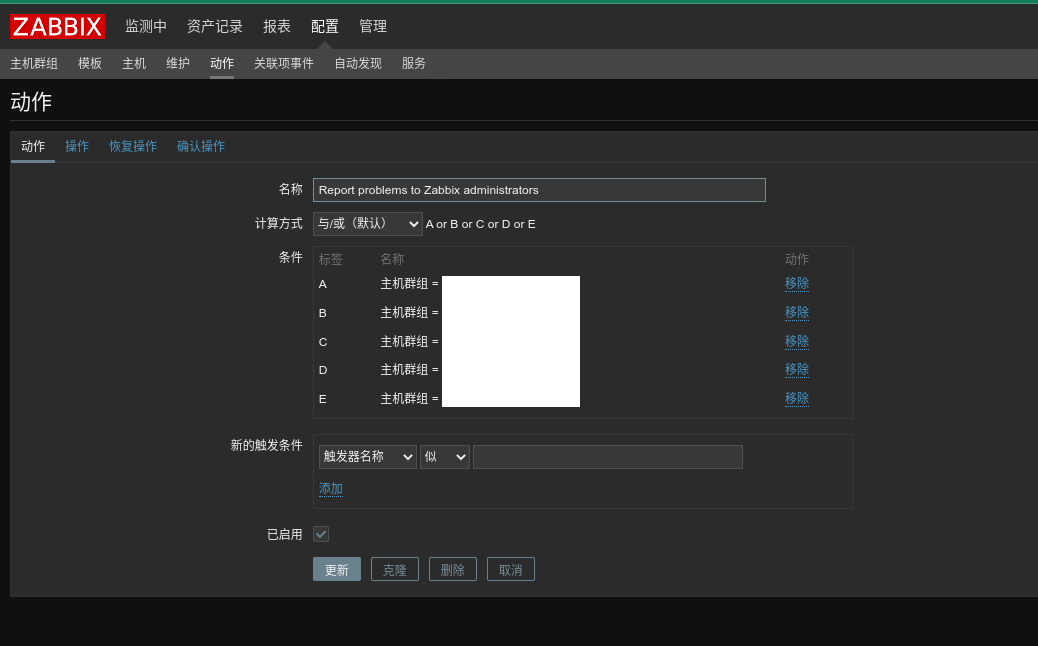Switch to the 恢复操作 tab
This screenshot has width=1038, height=646.
coord(132,146)
